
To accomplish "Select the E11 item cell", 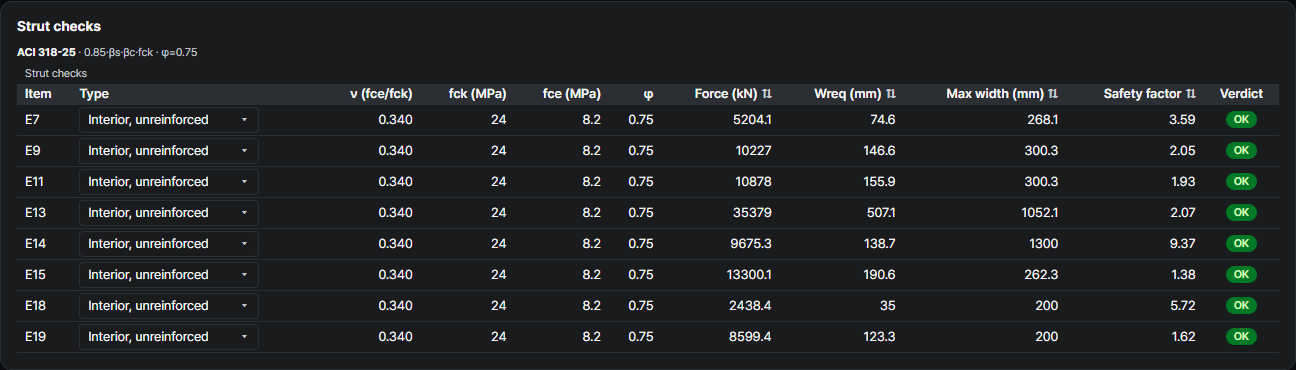I will pos(34,182).
